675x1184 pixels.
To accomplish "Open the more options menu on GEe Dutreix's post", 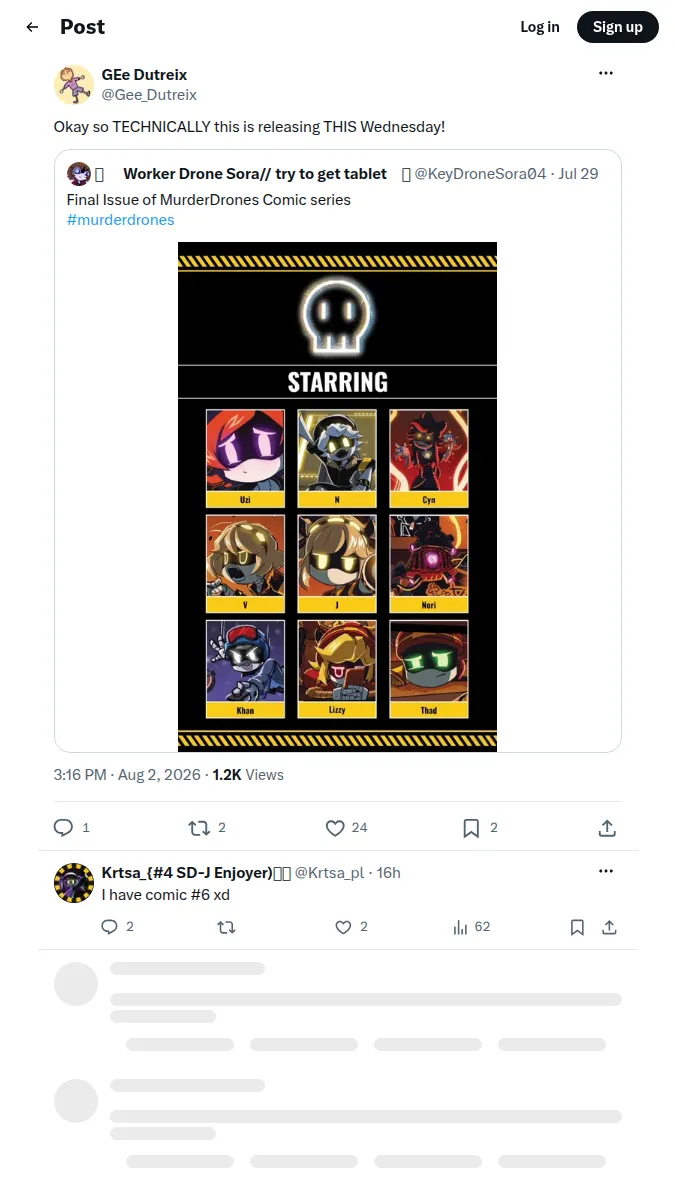I will click(x=606, y=73).
